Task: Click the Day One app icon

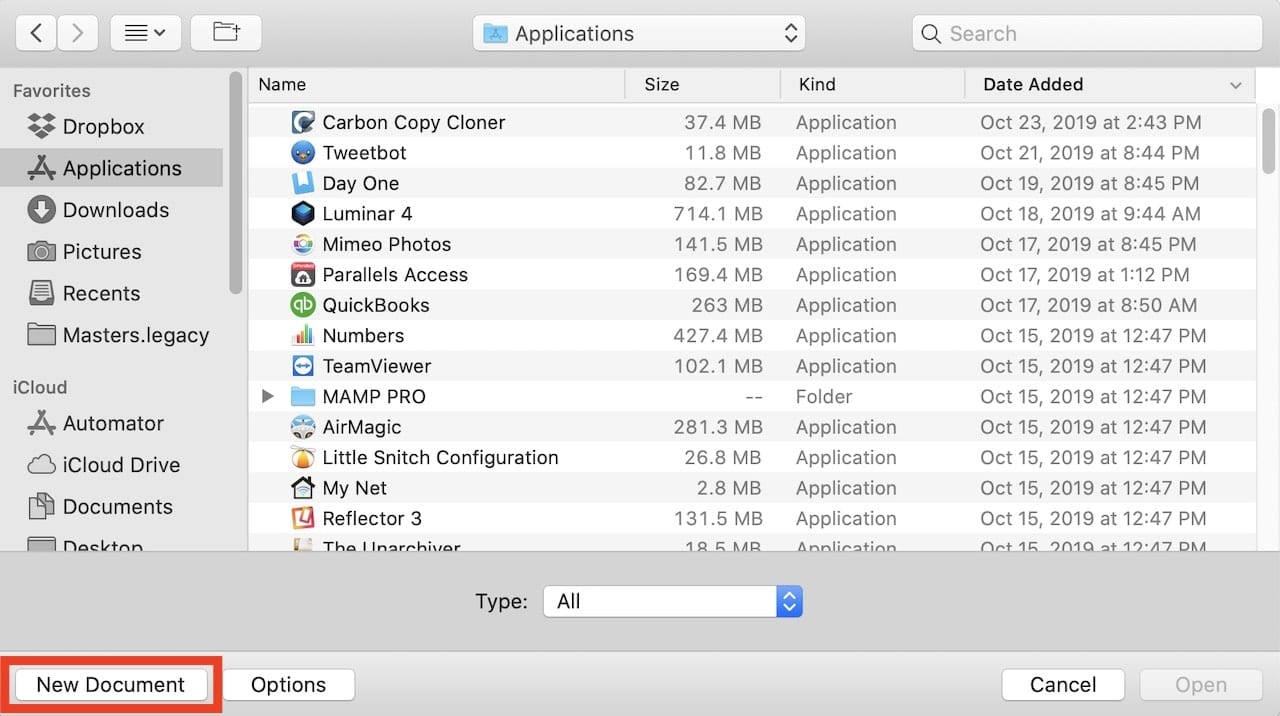Action: pos(303,183)
